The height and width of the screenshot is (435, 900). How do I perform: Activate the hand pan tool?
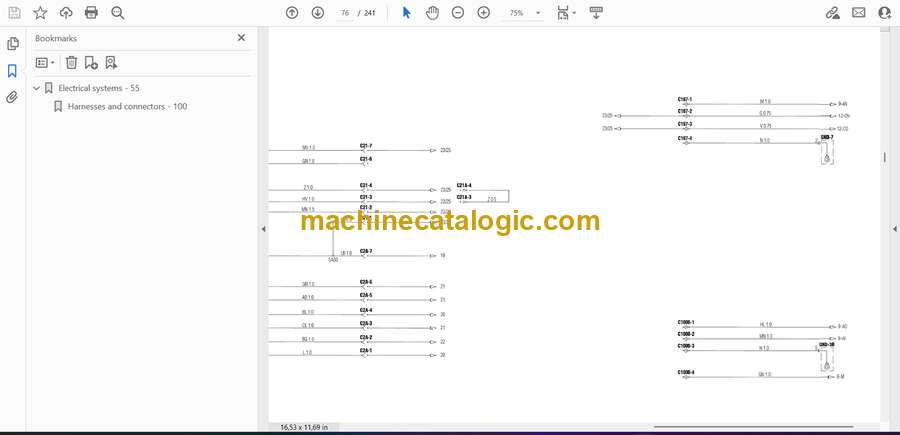click(432, 13)
